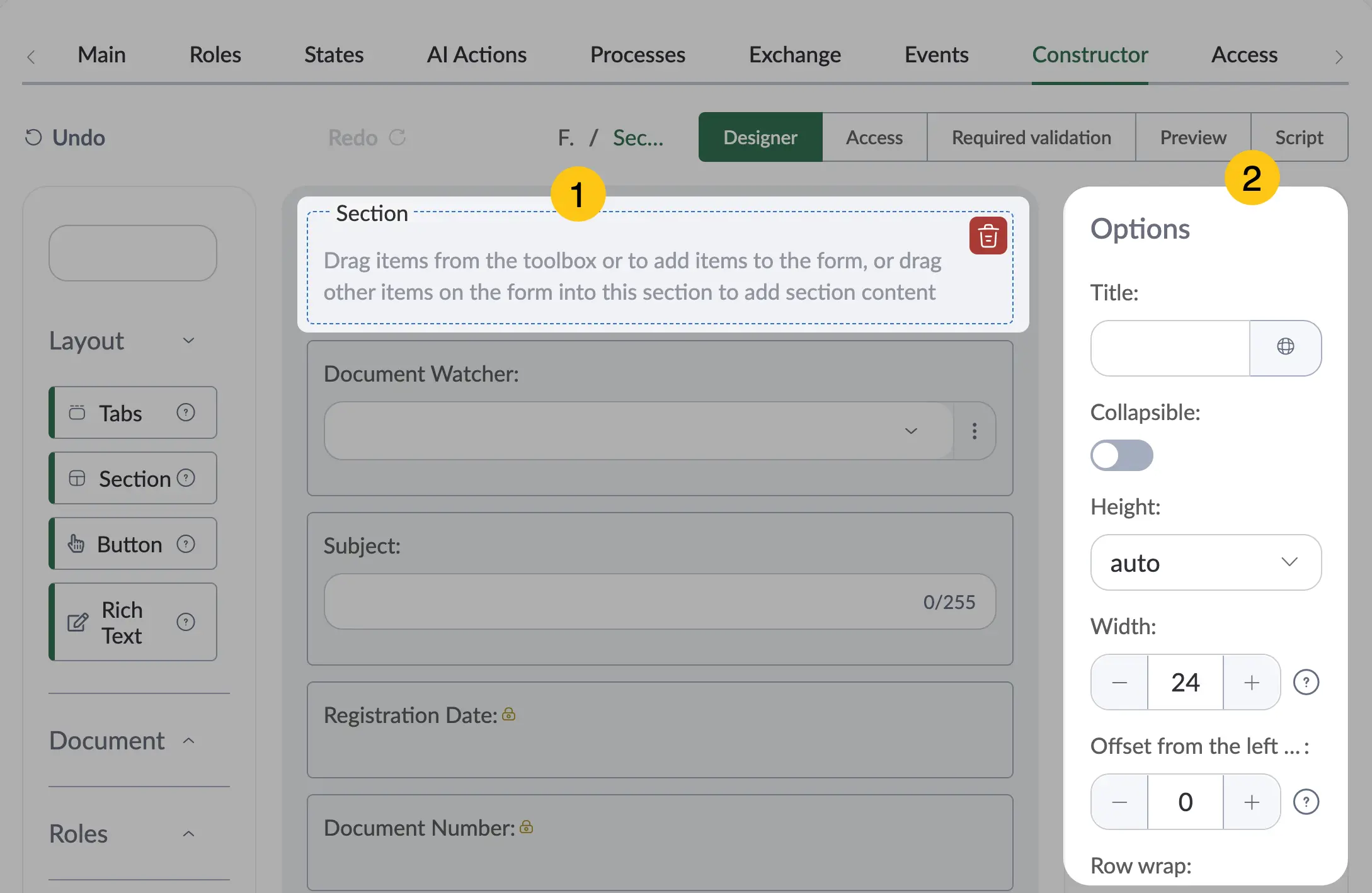Select the Rich Text toolbox item
The image size is (1372, 893).
[x=133, y=622]
